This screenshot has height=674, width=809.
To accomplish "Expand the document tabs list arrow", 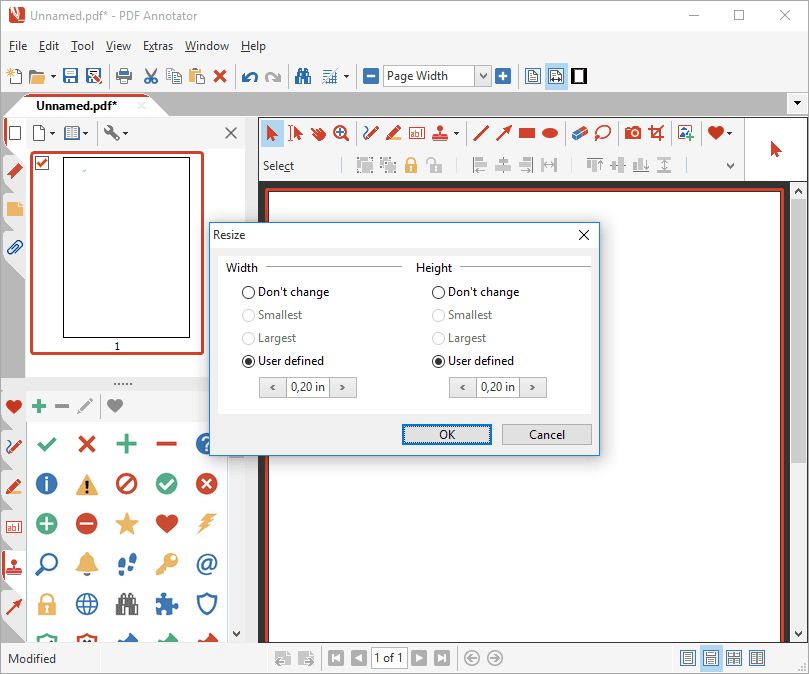I will pos(797,103).
